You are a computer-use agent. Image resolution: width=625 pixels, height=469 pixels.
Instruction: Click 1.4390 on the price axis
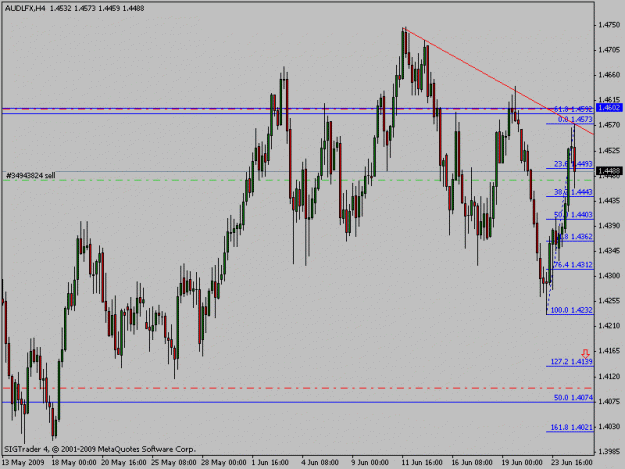click(x=609, y=226)
